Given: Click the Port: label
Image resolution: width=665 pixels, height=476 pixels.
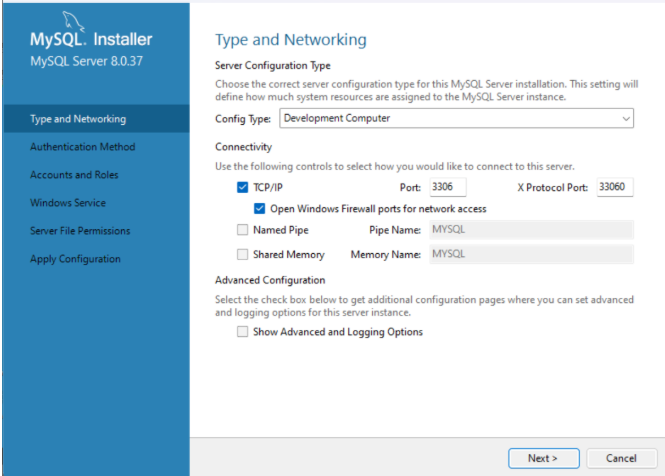Looking at the screenshot, I should tap(410, 188).
